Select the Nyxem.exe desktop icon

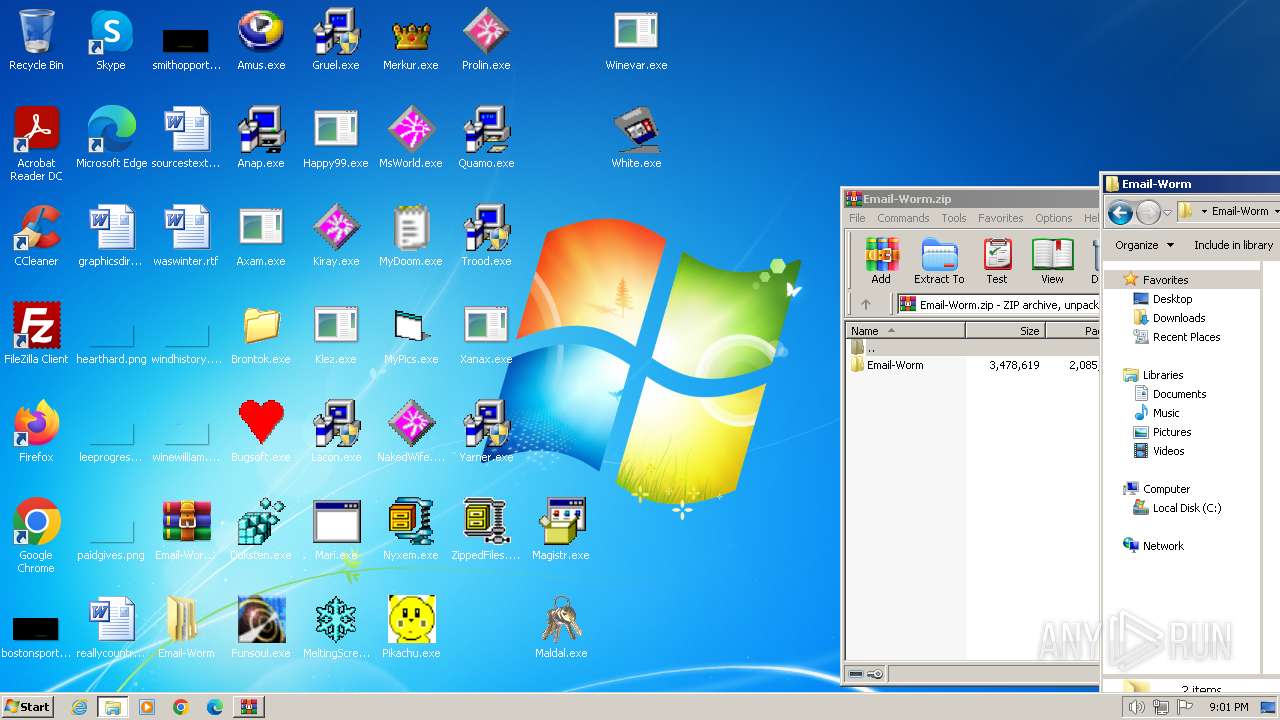pyautogui.click(x=411, y=530)
